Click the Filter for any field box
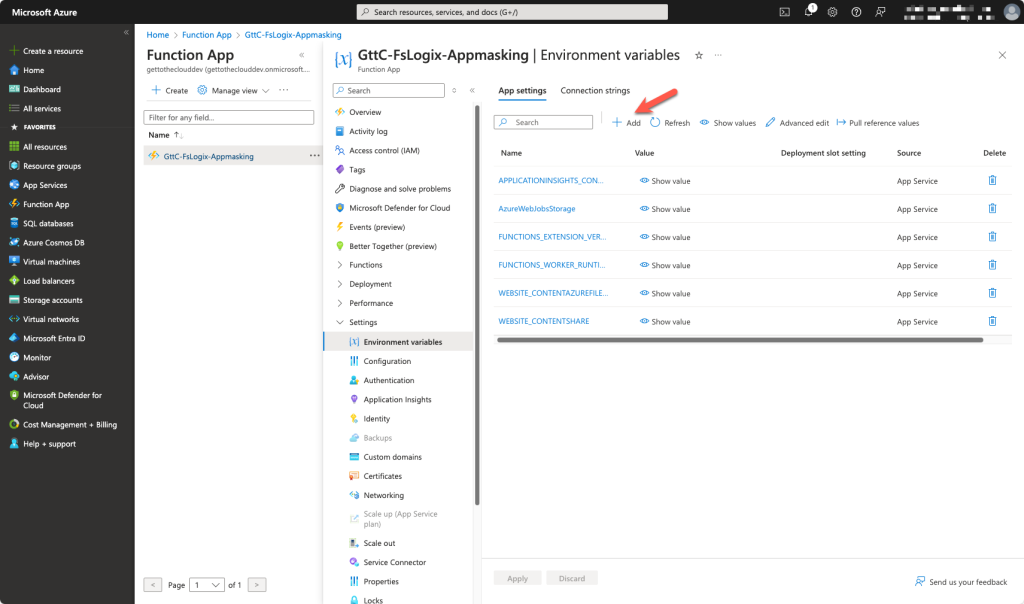This screenshot has height=604, width=1024. click(x=229, y=118)
